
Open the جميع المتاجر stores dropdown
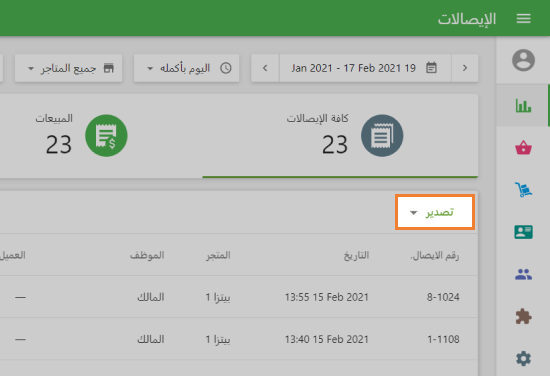pos(68,68)
